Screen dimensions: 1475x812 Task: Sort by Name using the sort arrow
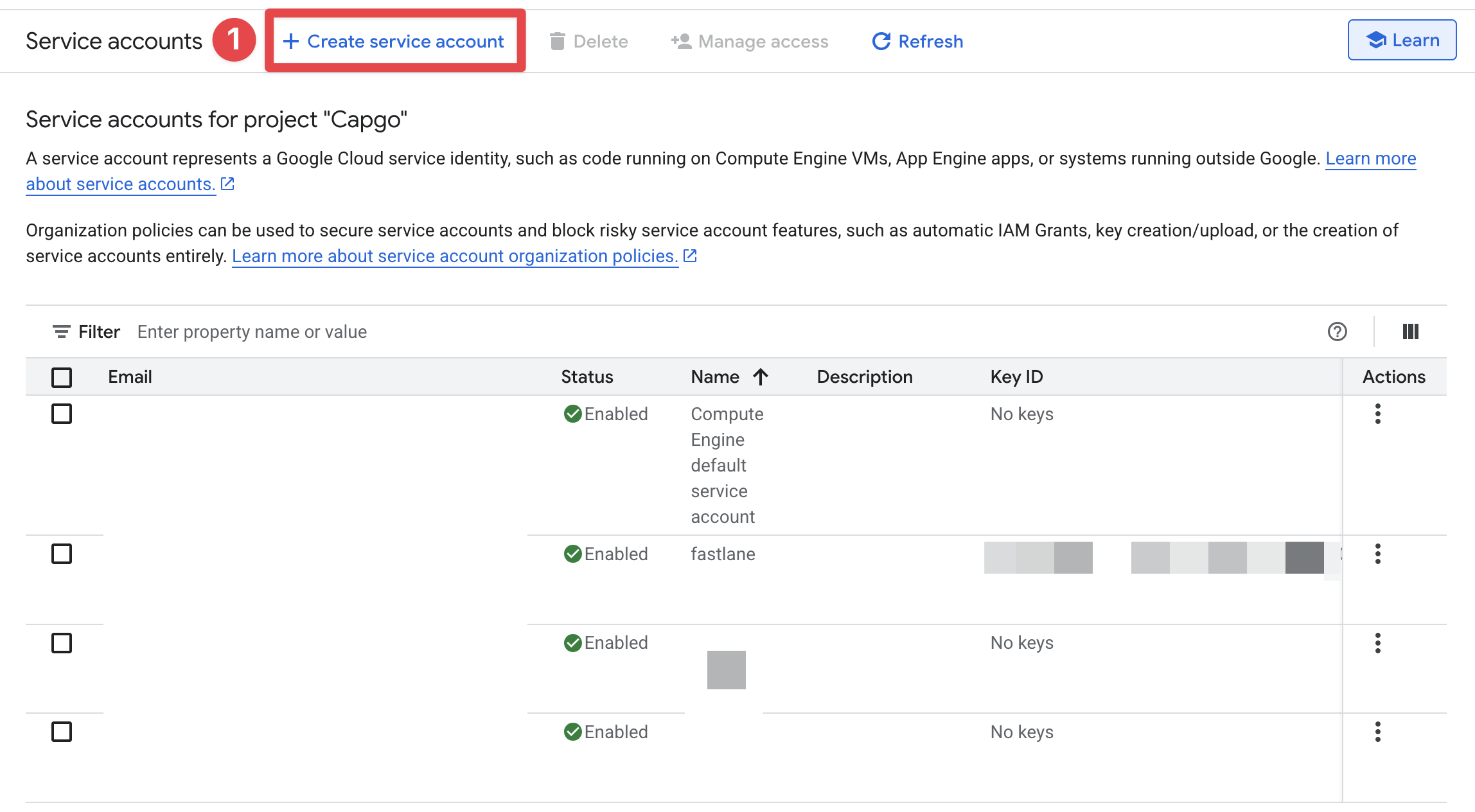click(x=761, y=376)
